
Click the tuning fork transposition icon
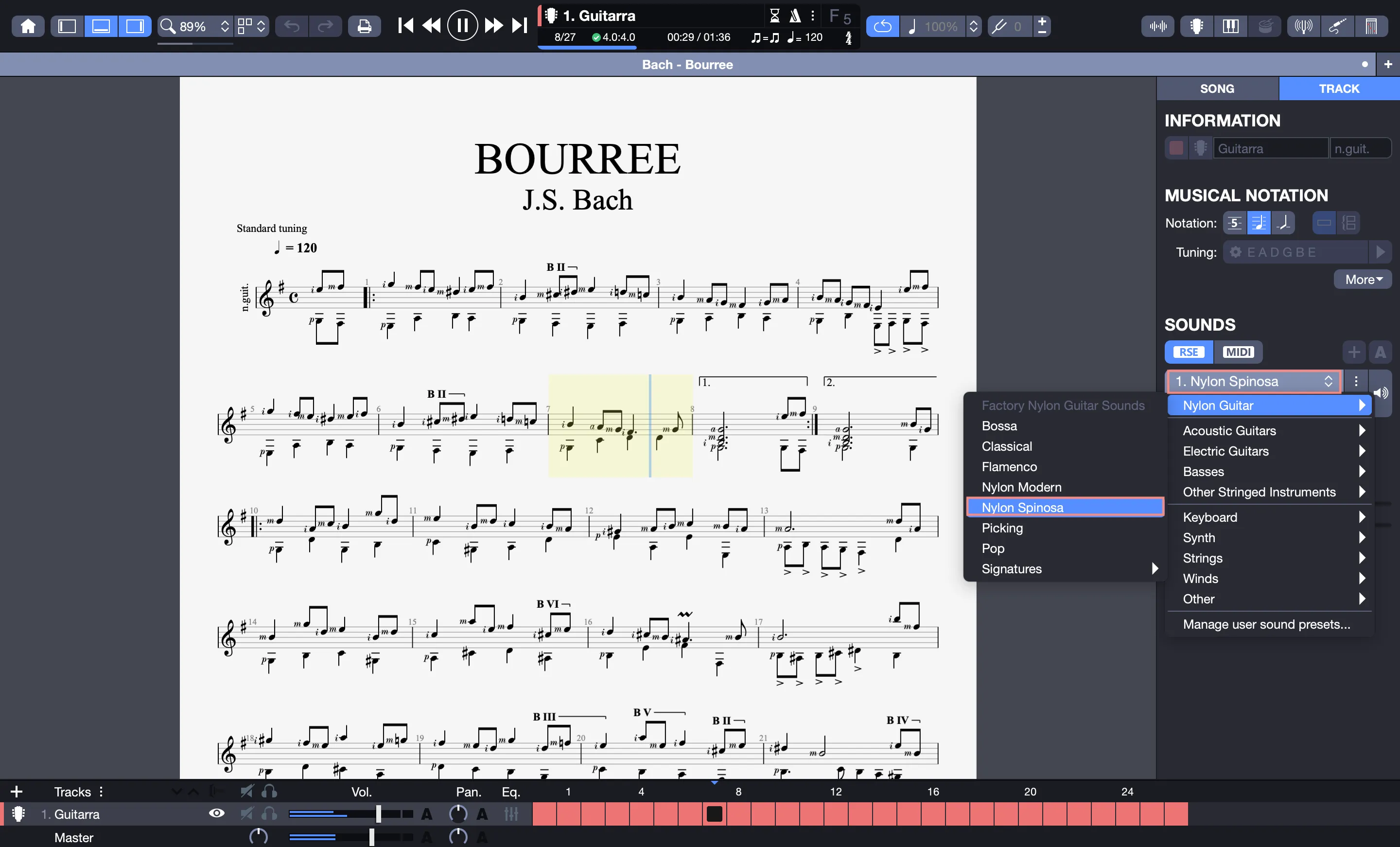pyautogui.click(x=999, y=26)
